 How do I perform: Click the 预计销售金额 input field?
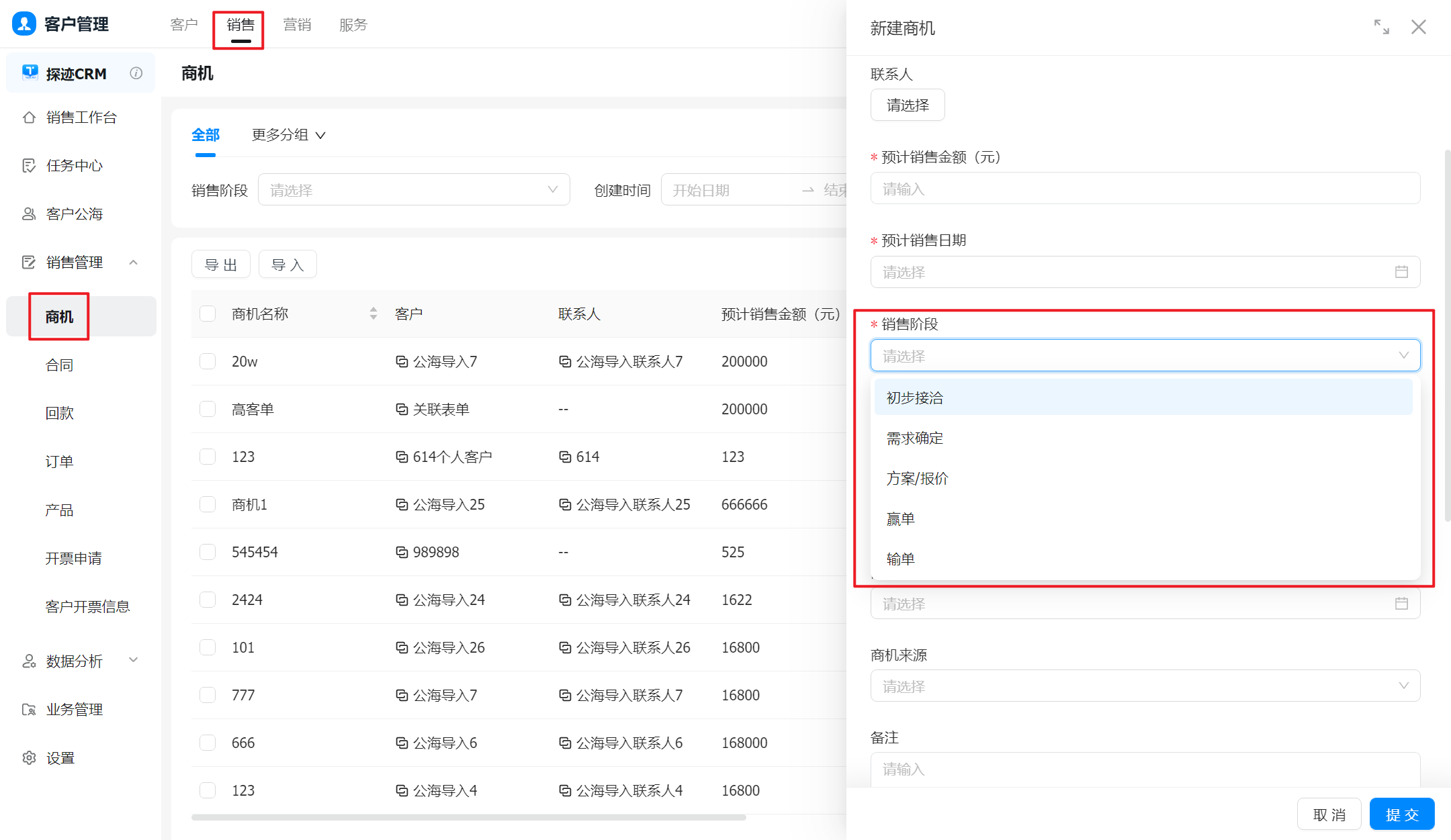click(1145, 189)
